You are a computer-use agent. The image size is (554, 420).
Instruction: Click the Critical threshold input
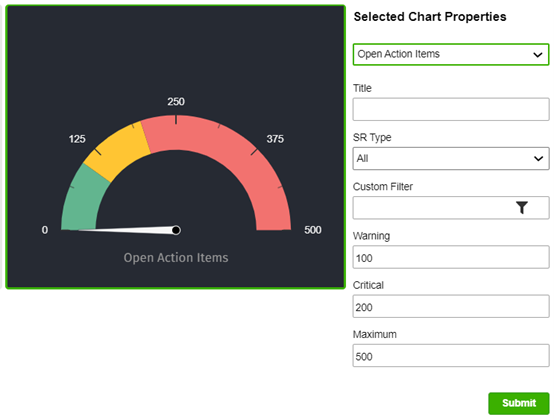click(x=451, y=306)
